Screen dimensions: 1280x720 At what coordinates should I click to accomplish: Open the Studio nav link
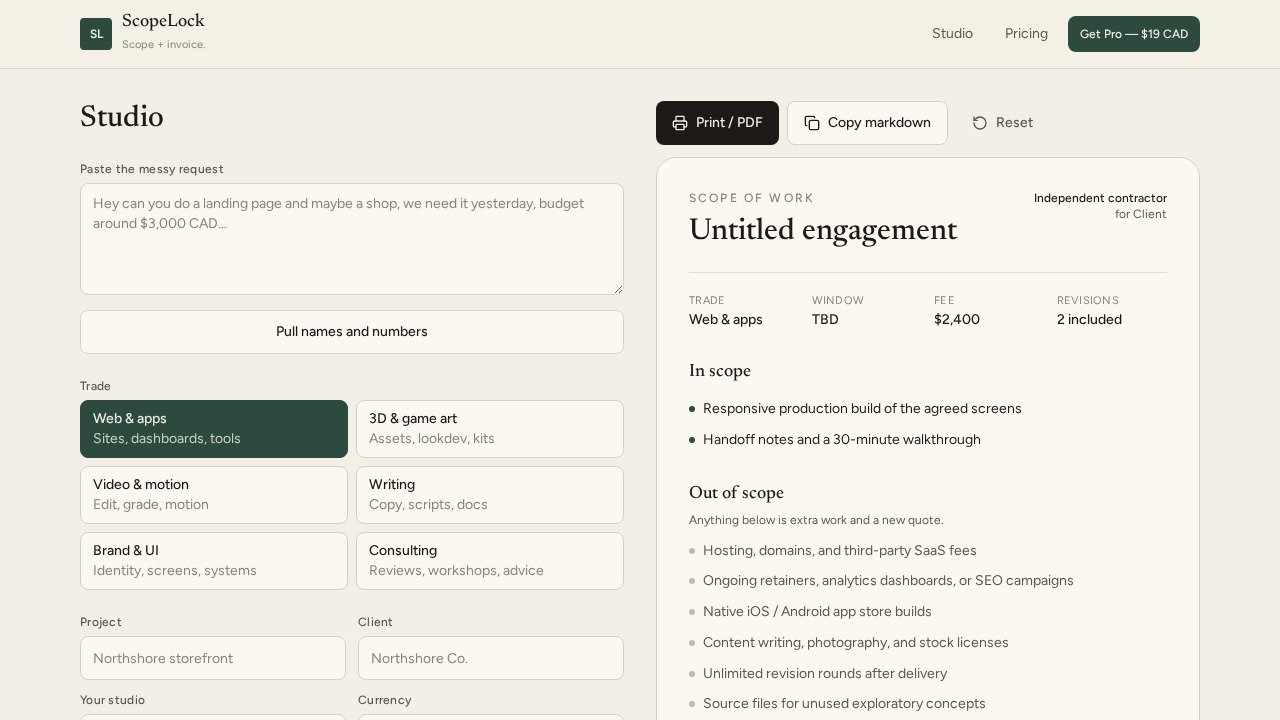[x=952, y=34]
